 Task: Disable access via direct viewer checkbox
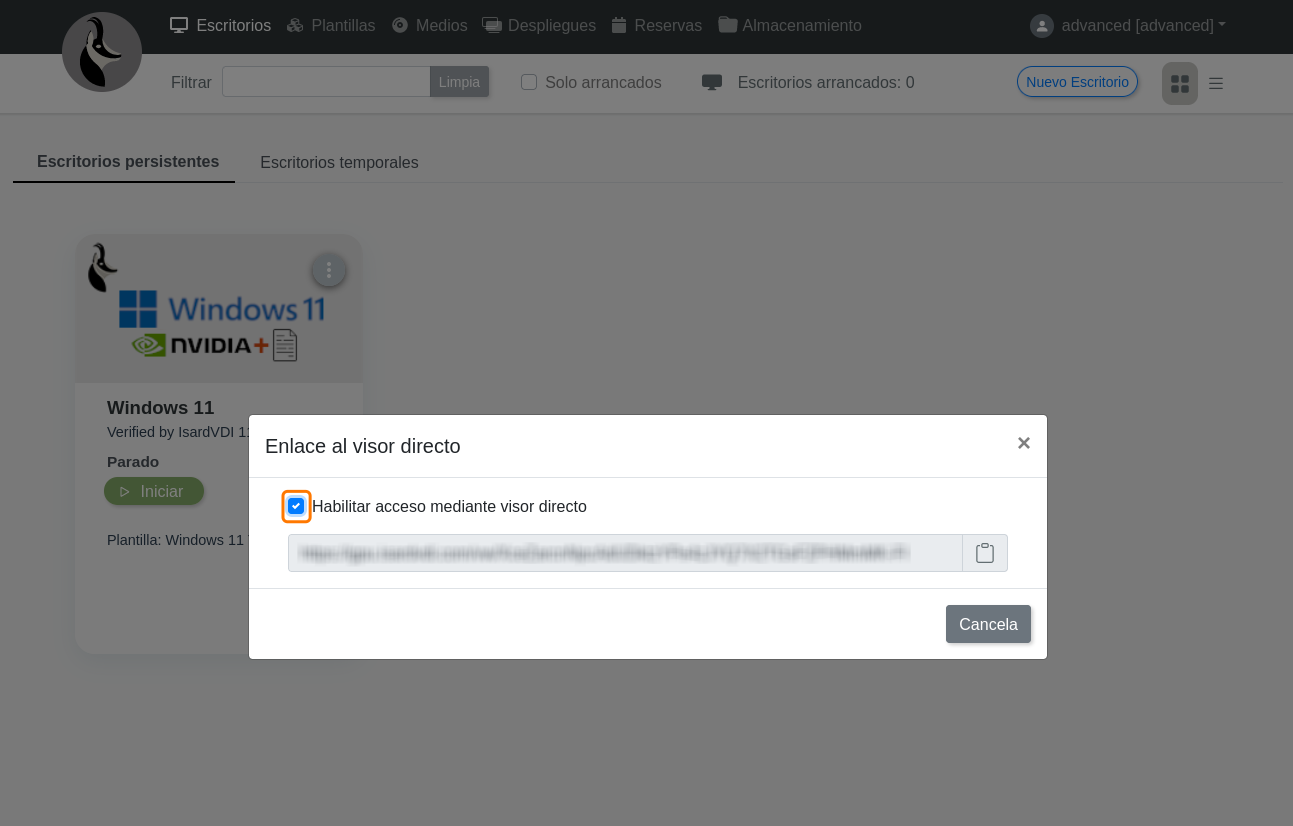pos(296,506)
